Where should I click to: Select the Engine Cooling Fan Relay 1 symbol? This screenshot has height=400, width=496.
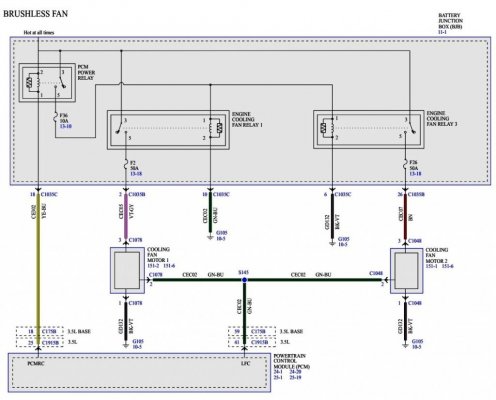[x=168, y=130]
